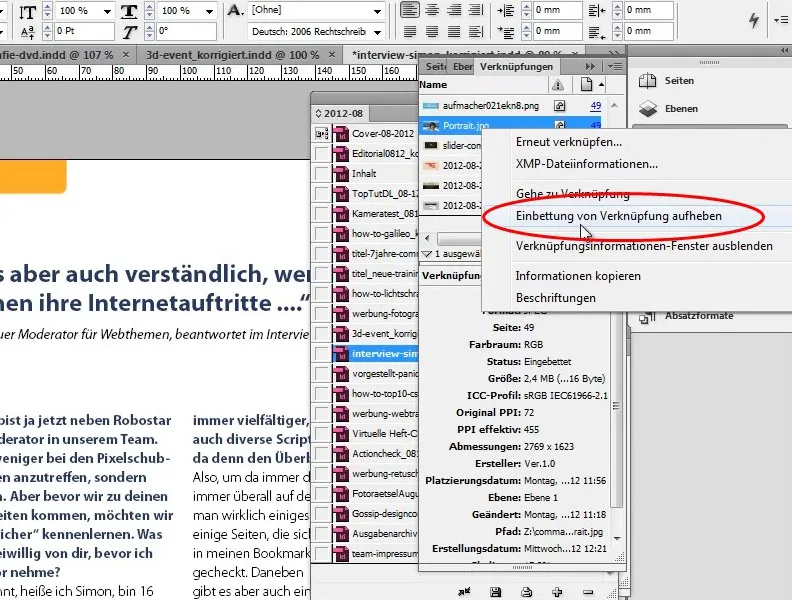Open the Beschriftungen submenu entry
This screenshot has width=800, height=600.
point(556,298)
